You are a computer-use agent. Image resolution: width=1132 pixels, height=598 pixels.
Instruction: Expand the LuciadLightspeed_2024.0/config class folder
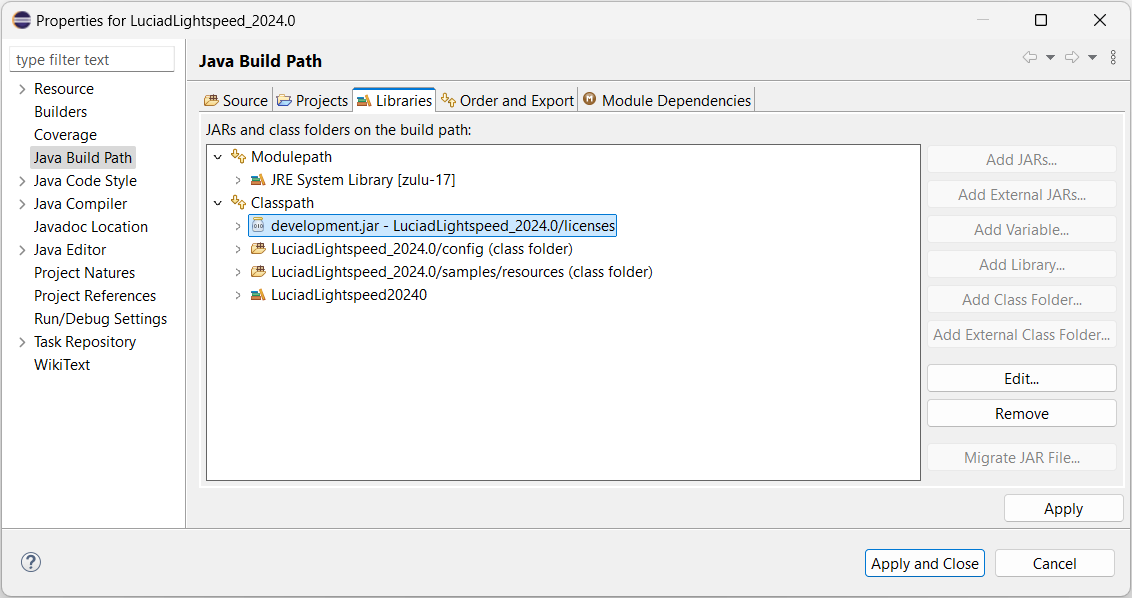click(238, 249)
